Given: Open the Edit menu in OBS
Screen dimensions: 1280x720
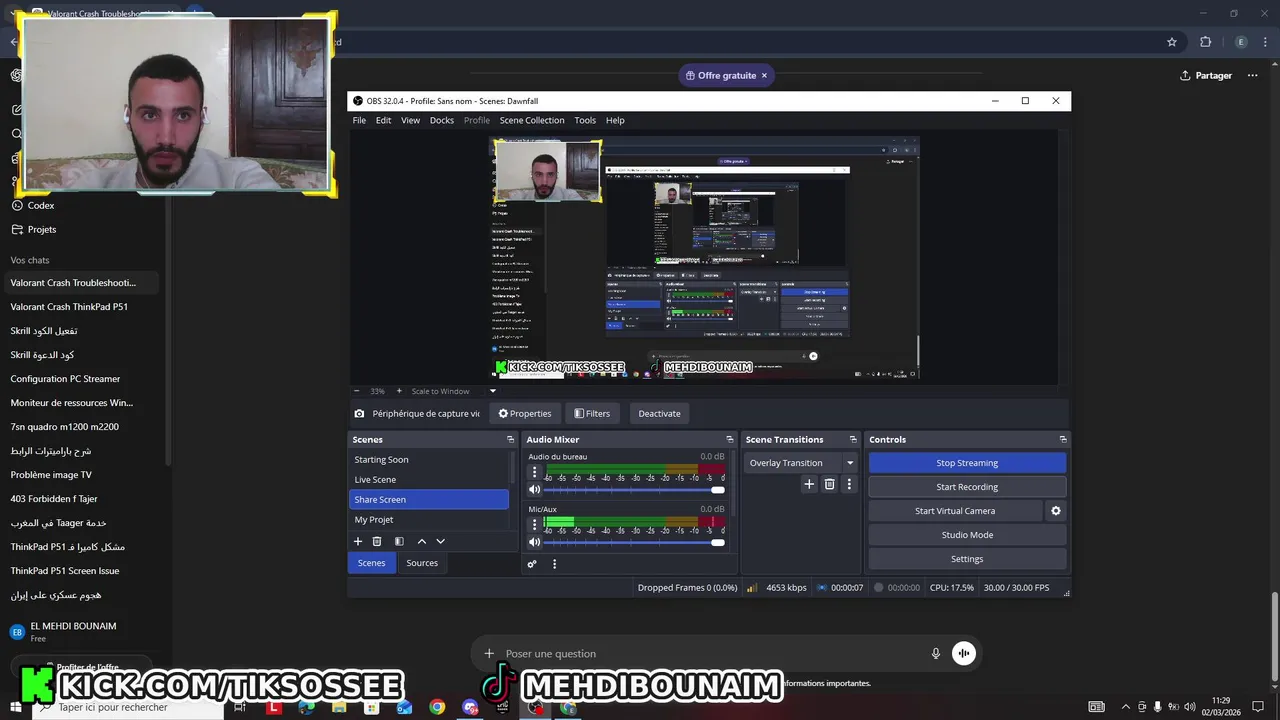Looking at the screenshot, I should coord(383,120).
